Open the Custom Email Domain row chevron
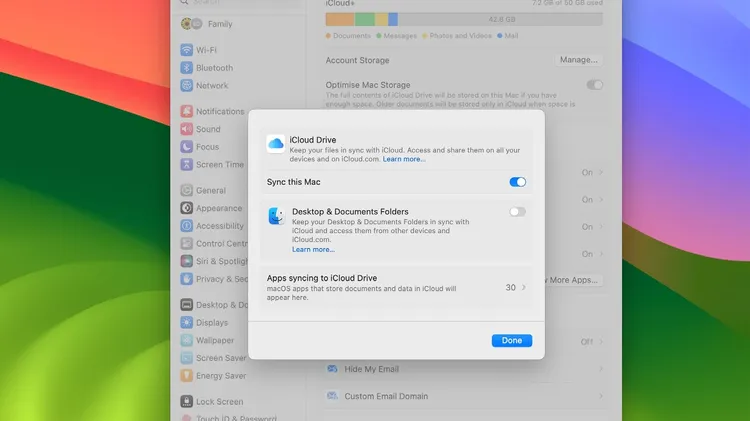 point(601,396)
